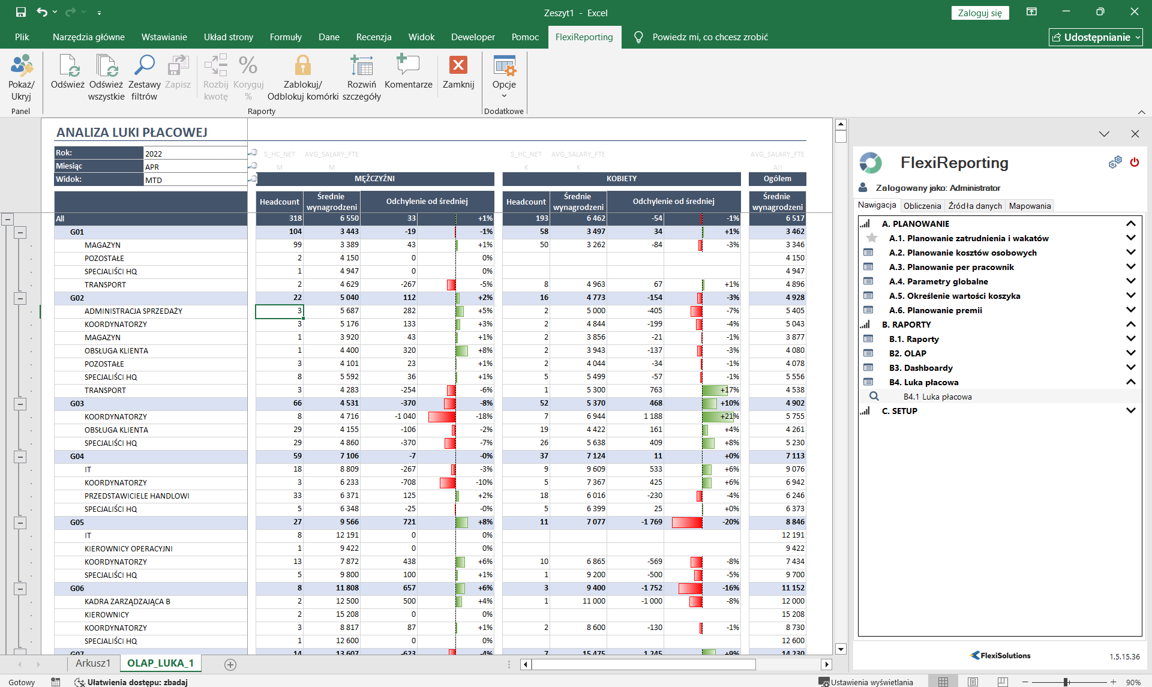Open the B4.1 Luka płacowa report
The width and height of the screenshot is (1152, 687).
[x=937, y=397]
